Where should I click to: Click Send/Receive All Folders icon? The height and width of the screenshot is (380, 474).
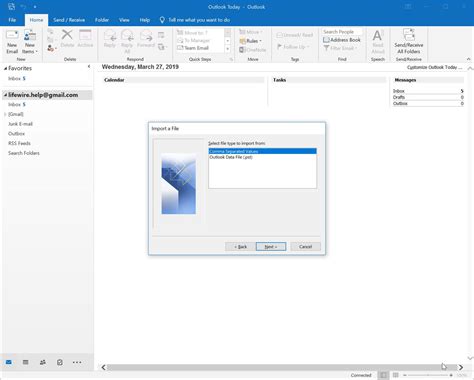[409, 35]
